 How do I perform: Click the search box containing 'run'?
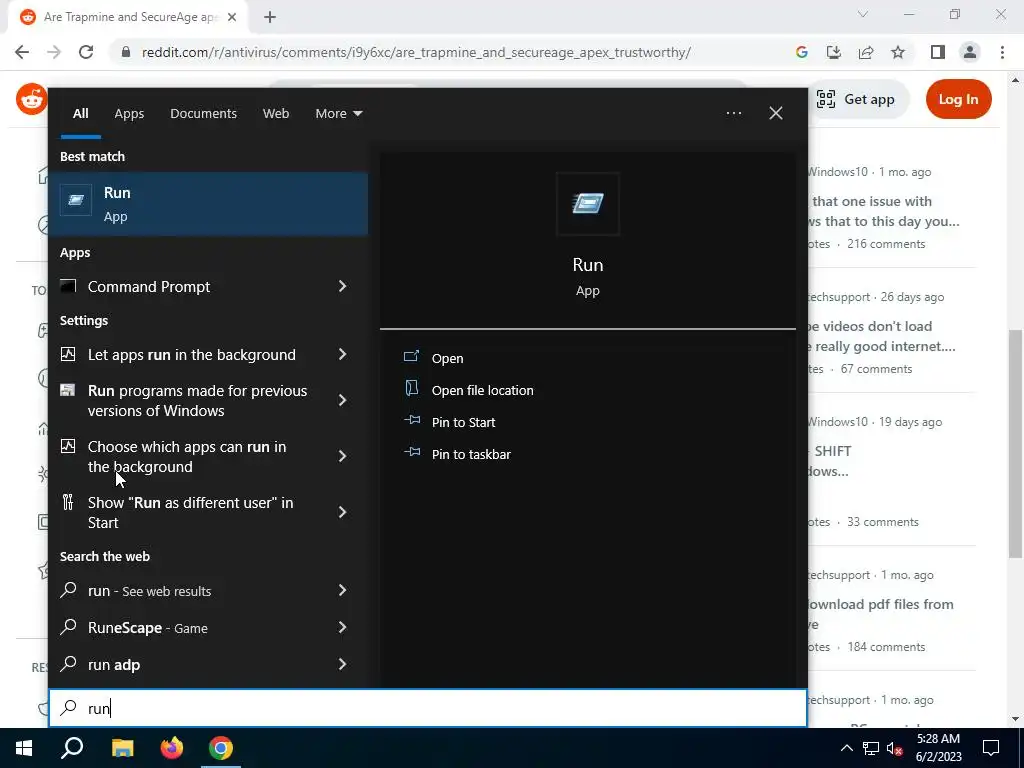tap(428, 708)
